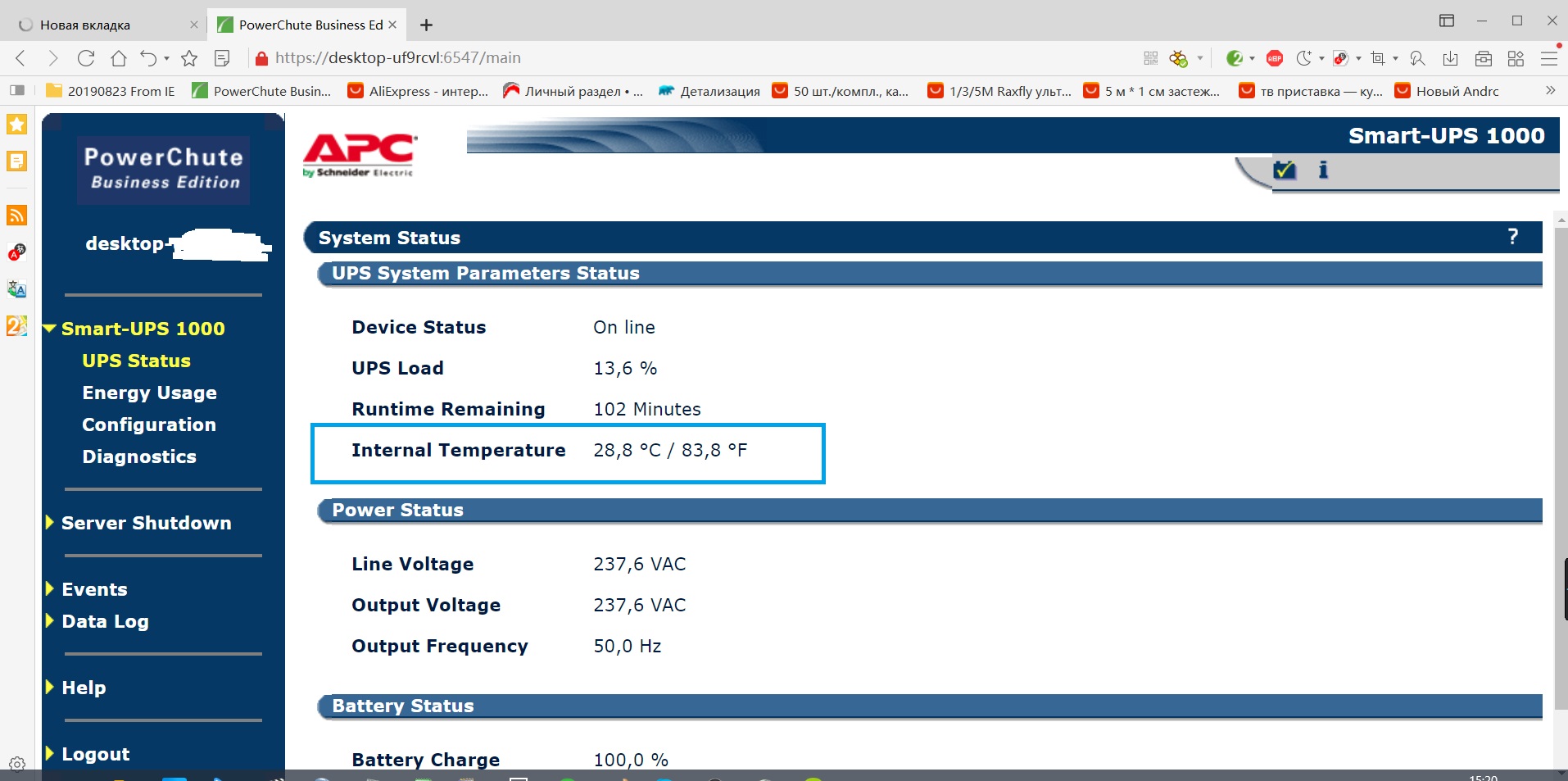Open Configuration page
This screenshot has width=1568, height=781.
pos(149,425)
